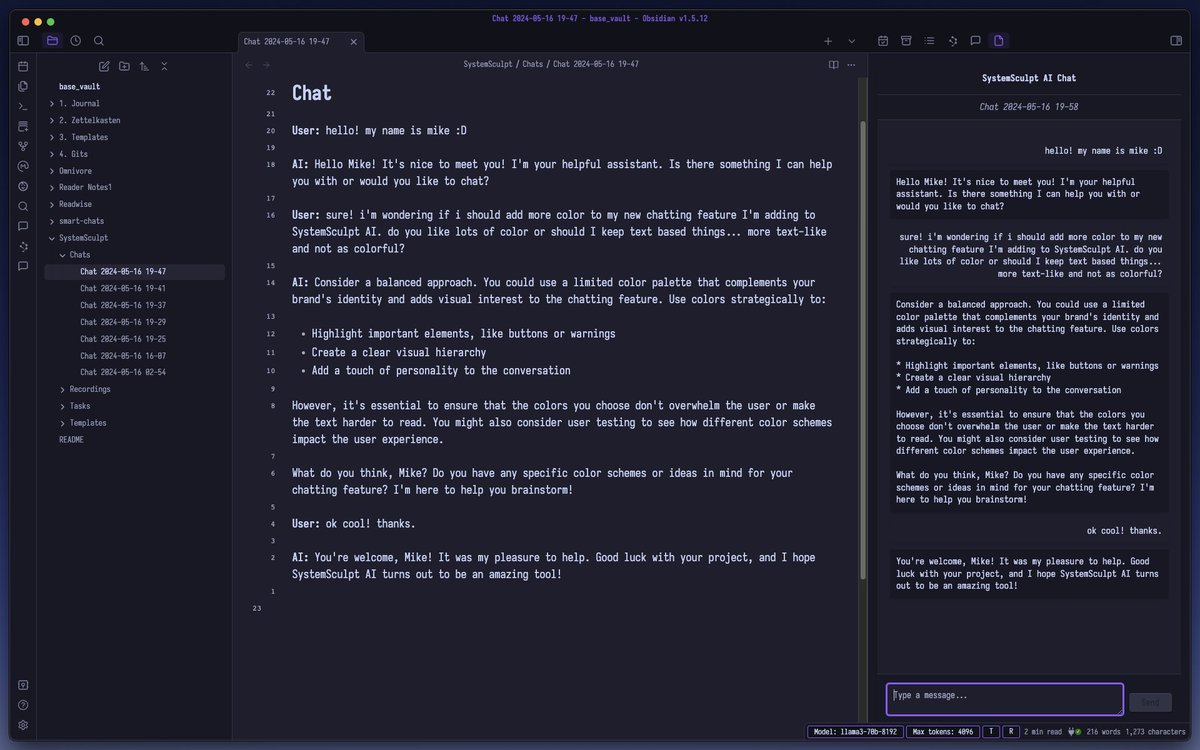Open the search tab beside the clock icon
This screenshot has height=750, width=1200.
pos(99,41)
